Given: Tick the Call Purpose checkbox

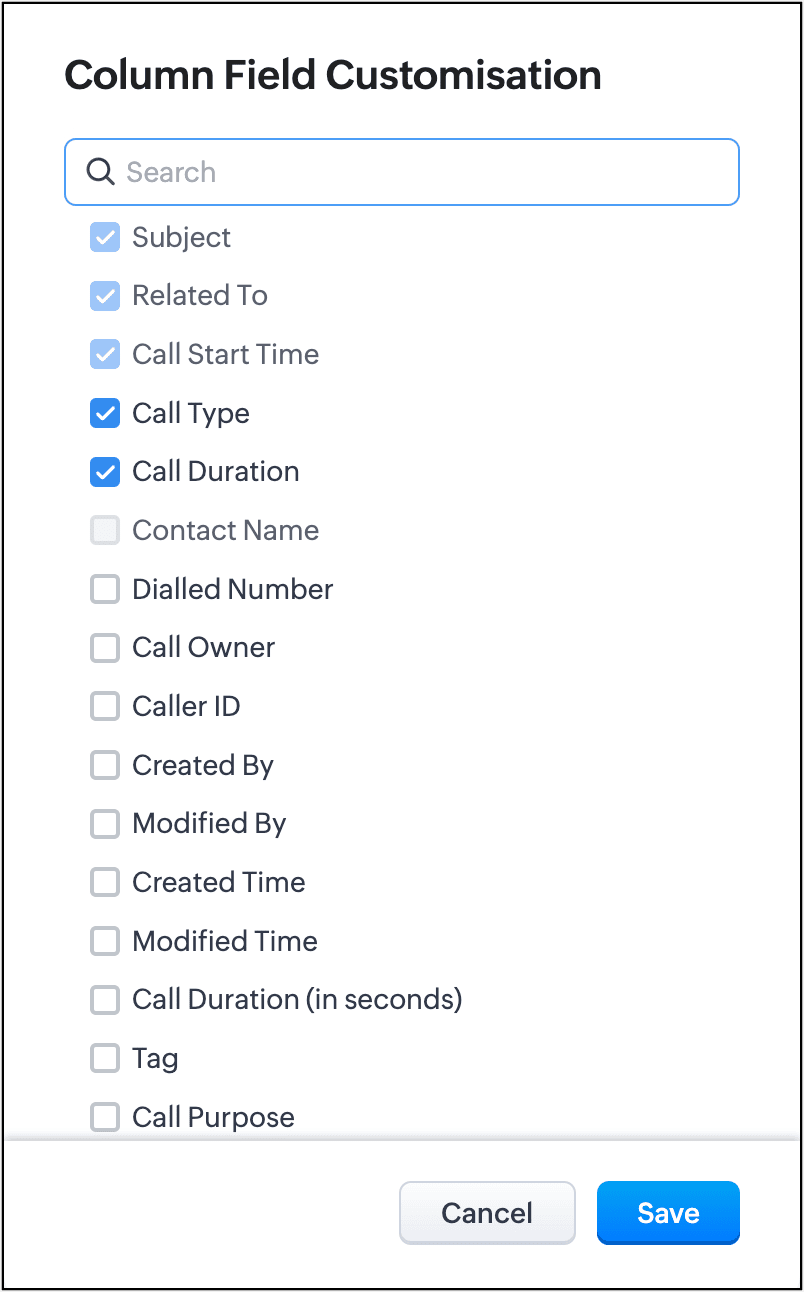Looking at the screenshot, I should click(105, 1117).
